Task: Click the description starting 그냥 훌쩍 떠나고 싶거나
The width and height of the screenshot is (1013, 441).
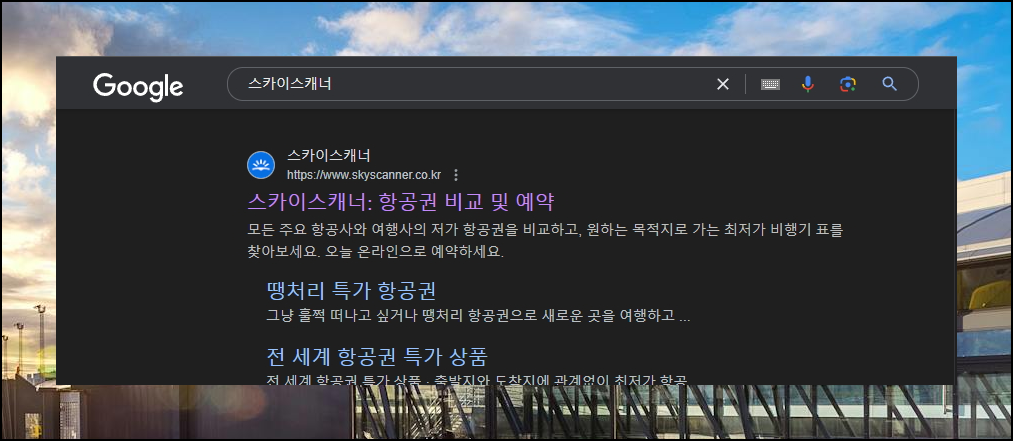Action: [x=478, y=317]
